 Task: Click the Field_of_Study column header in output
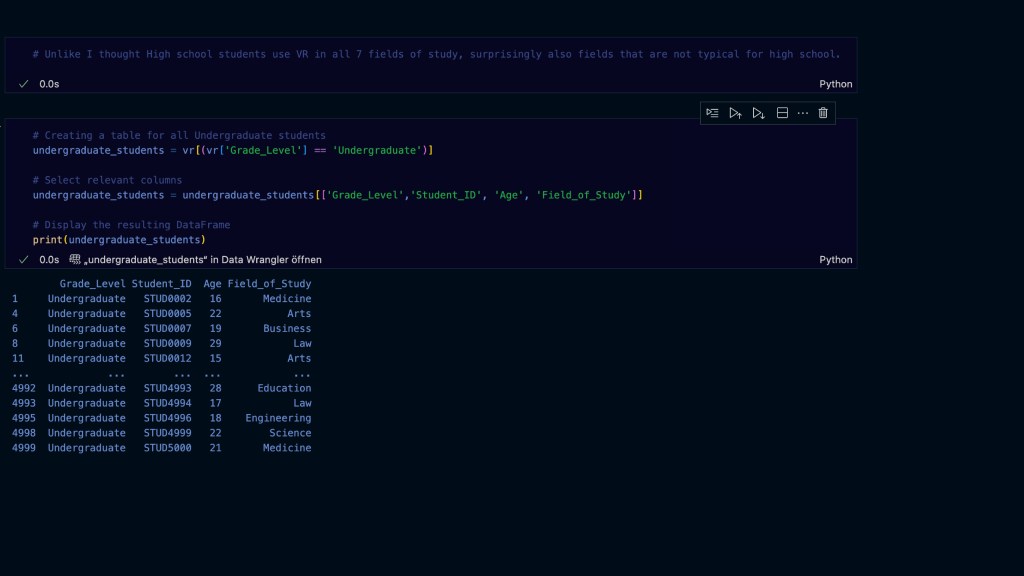pyautogui.click(x=269, y=284)
